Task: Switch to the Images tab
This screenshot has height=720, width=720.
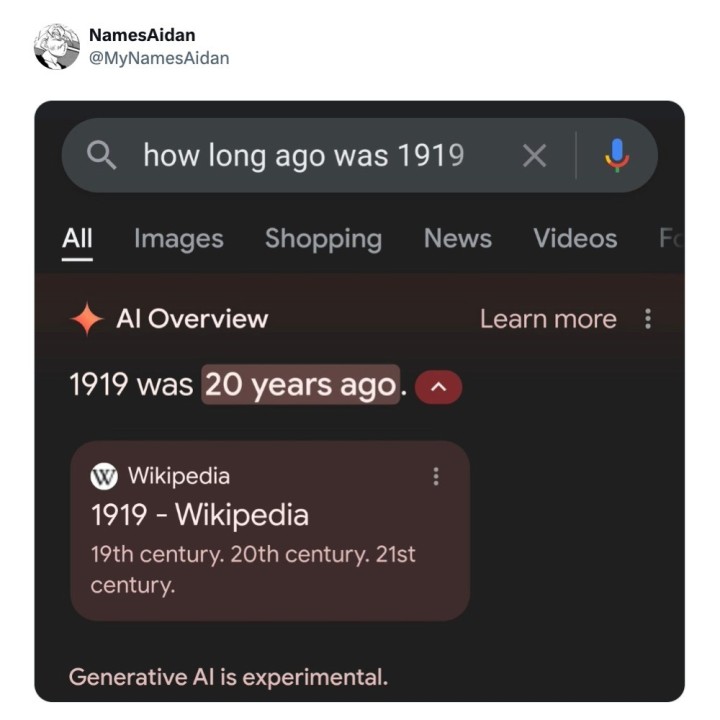Action: pyautogui.click(x=178, y=239)
